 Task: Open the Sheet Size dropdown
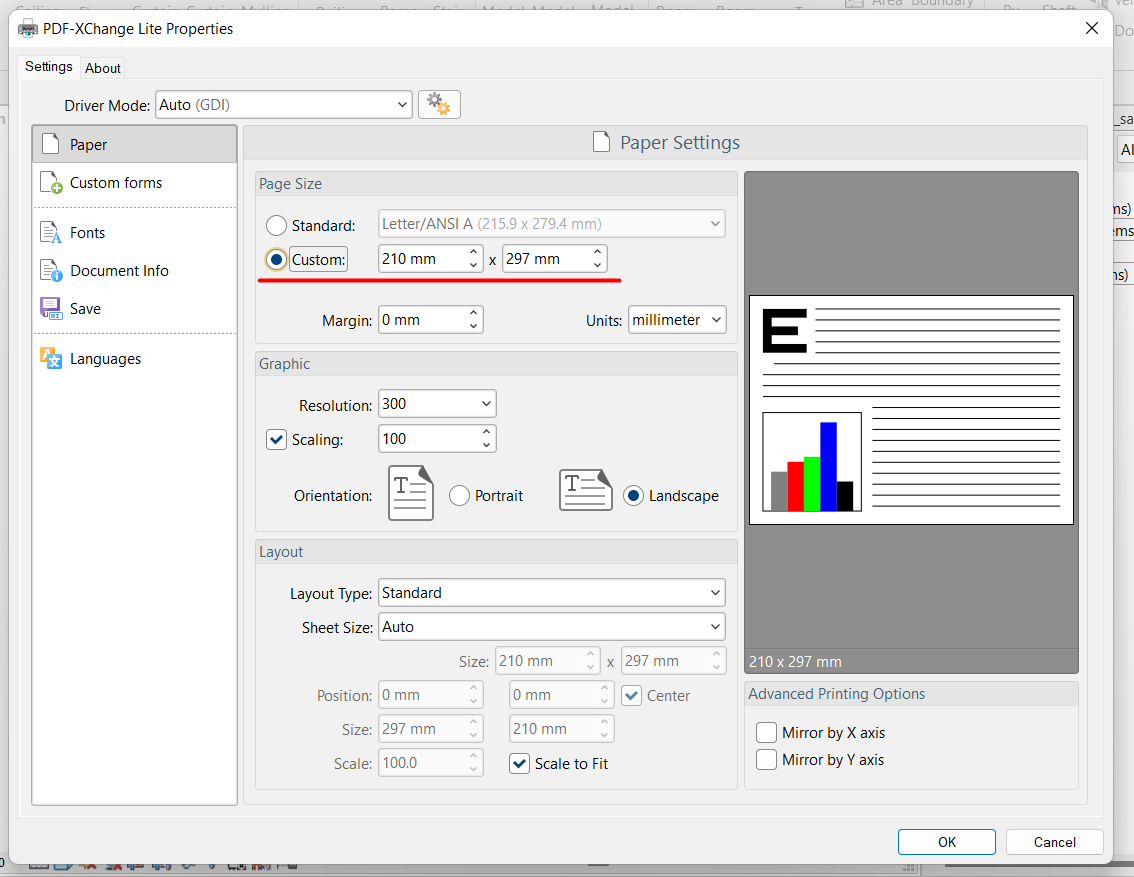coord(551,627)
